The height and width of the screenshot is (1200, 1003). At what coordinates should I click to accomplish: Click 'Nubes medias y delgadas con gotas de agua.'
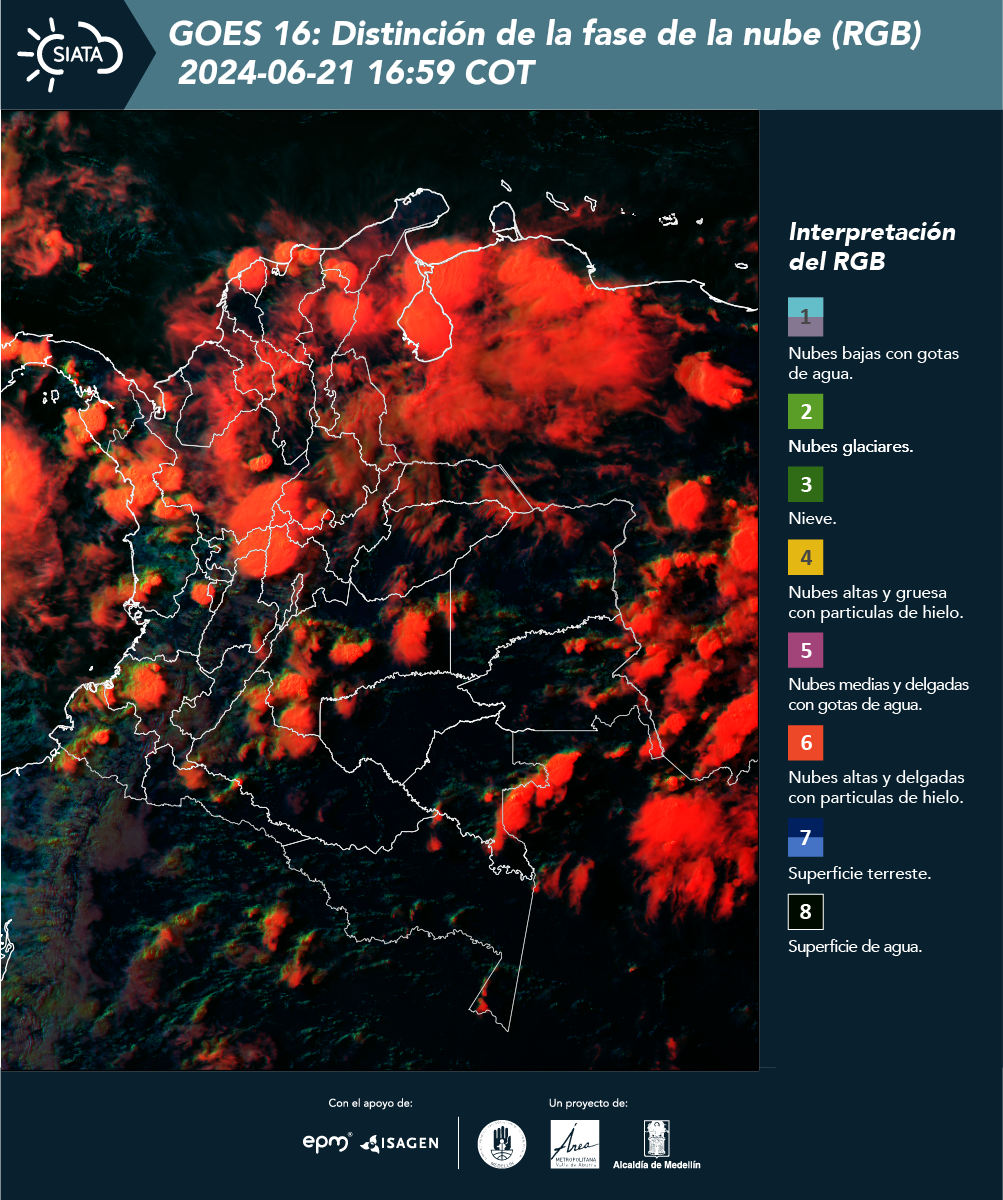click(x=878, y=695)
